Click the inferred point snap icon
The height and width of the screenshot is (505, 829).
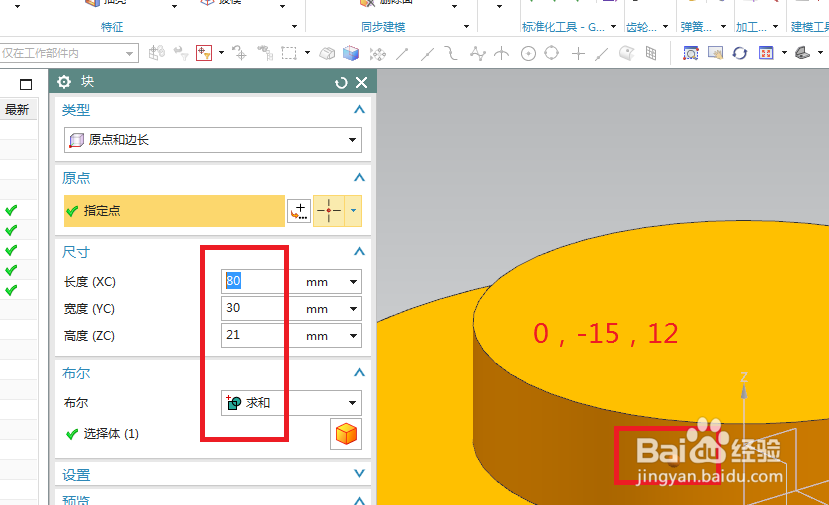coord(329,211)
